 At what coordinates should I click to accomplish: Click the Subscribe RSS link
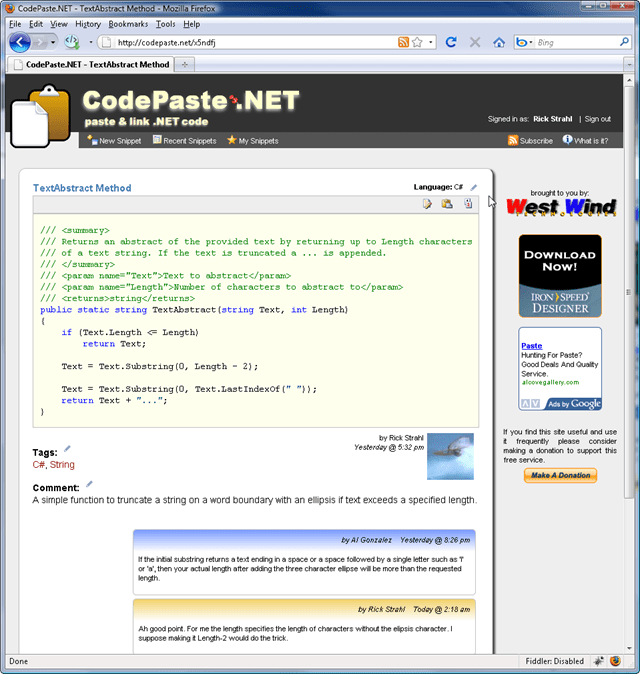(530, 141)
